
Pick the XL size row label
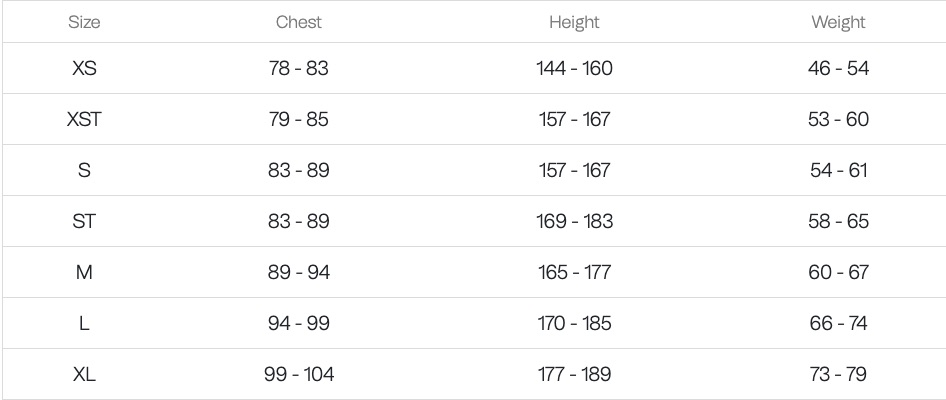[x=84, y=375]
